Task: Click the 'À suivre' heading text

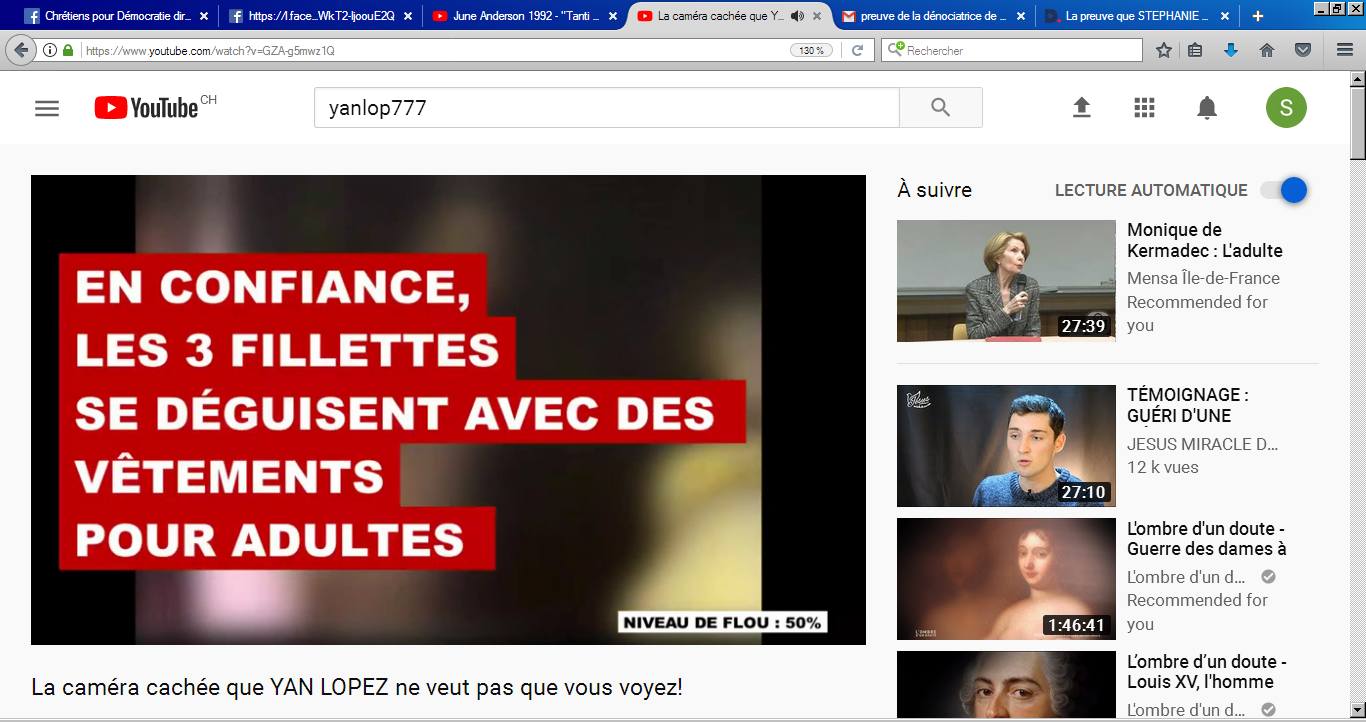Action: (934, 190)
